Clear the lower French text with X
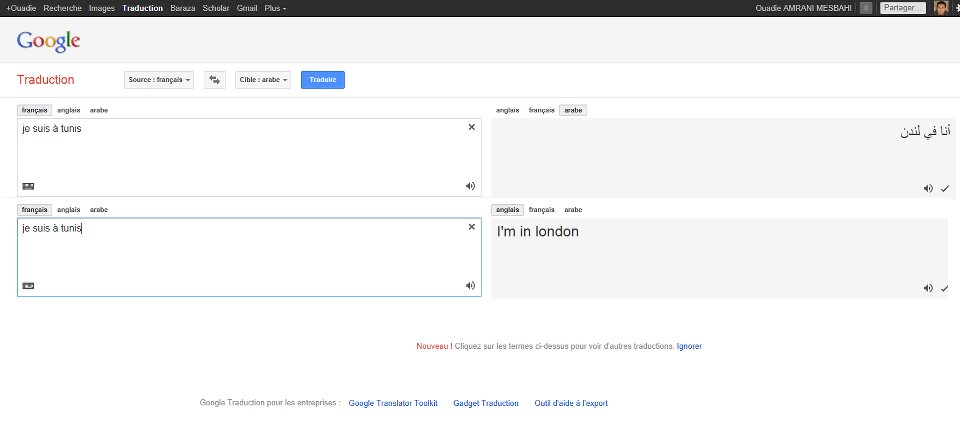Image resolution: width=960 pixels, height=426 pixels. tap(471, 226)
